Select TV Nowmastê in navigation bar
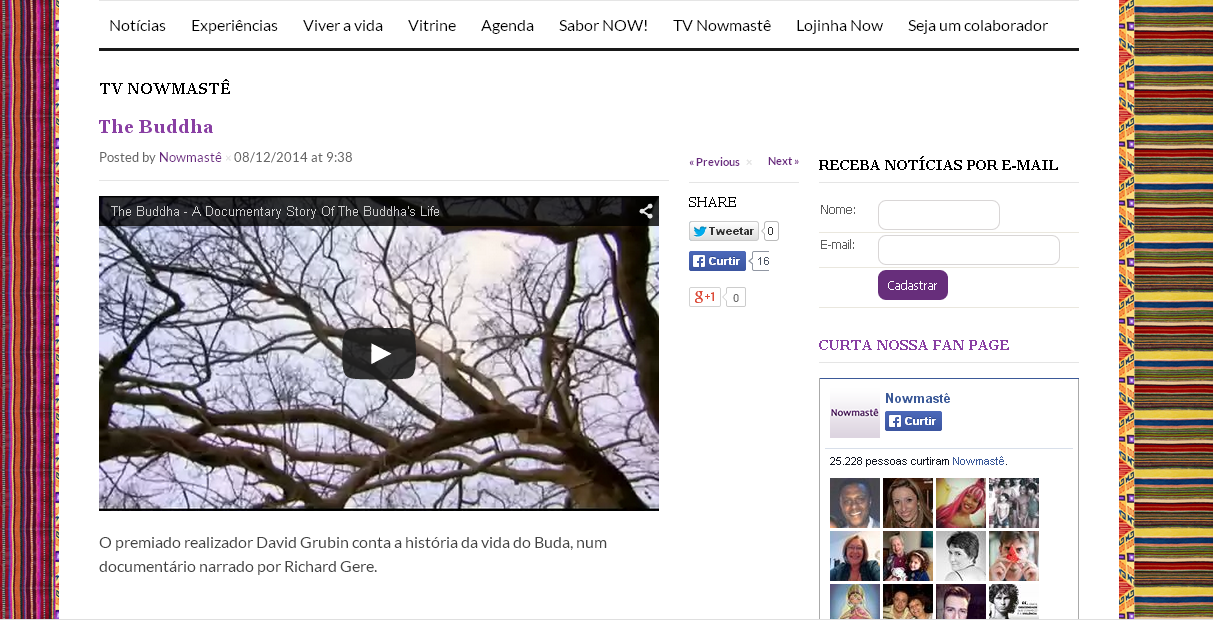 click(722, 25)
